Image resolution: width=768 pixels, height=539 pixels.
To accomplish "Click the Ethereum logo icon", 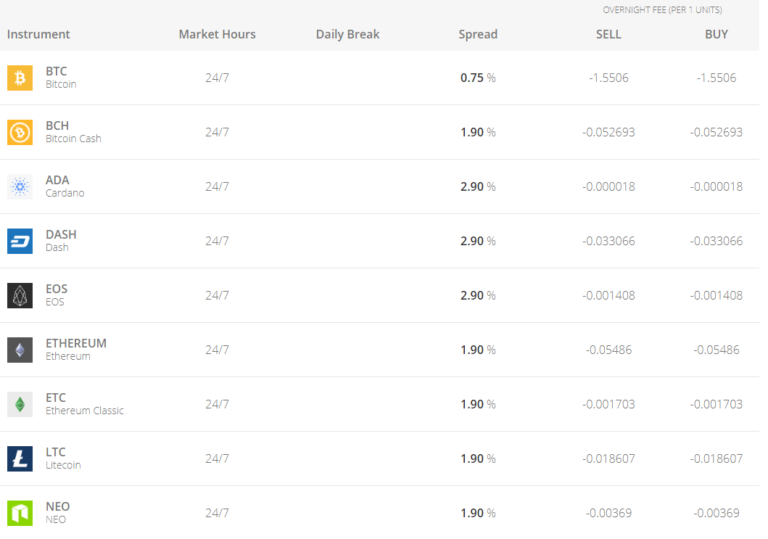I will click(20, 350).
